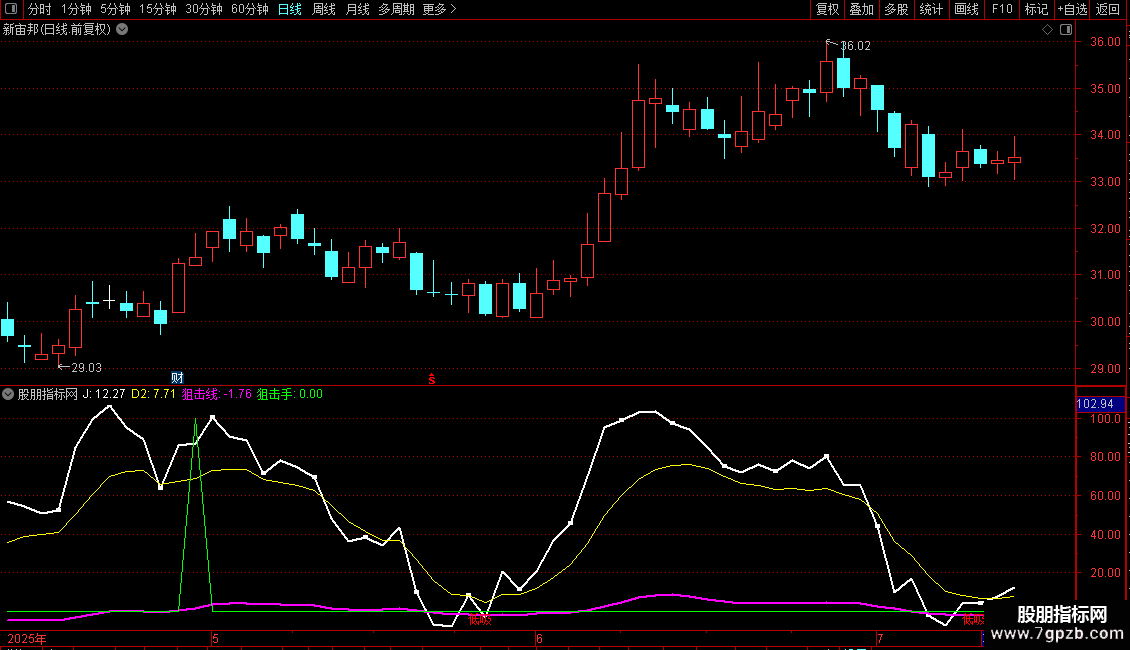The height and width of the screenshot is (650, 1130).
Task: Select the 60分钟 period
Action: [x=250, y=9]
